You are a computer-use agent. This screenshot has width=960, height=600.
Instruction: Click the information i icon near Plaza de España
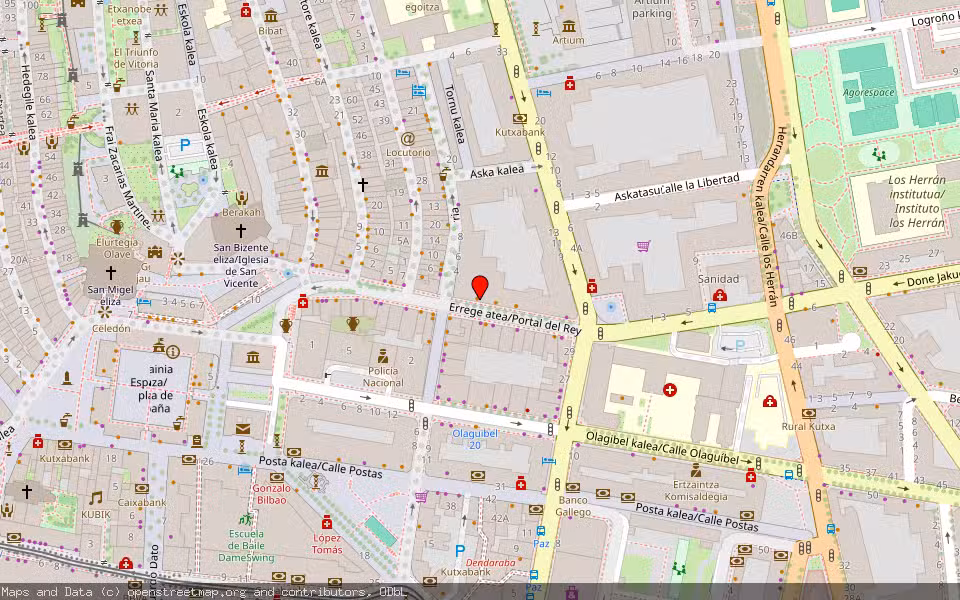(x=173, y=351)
